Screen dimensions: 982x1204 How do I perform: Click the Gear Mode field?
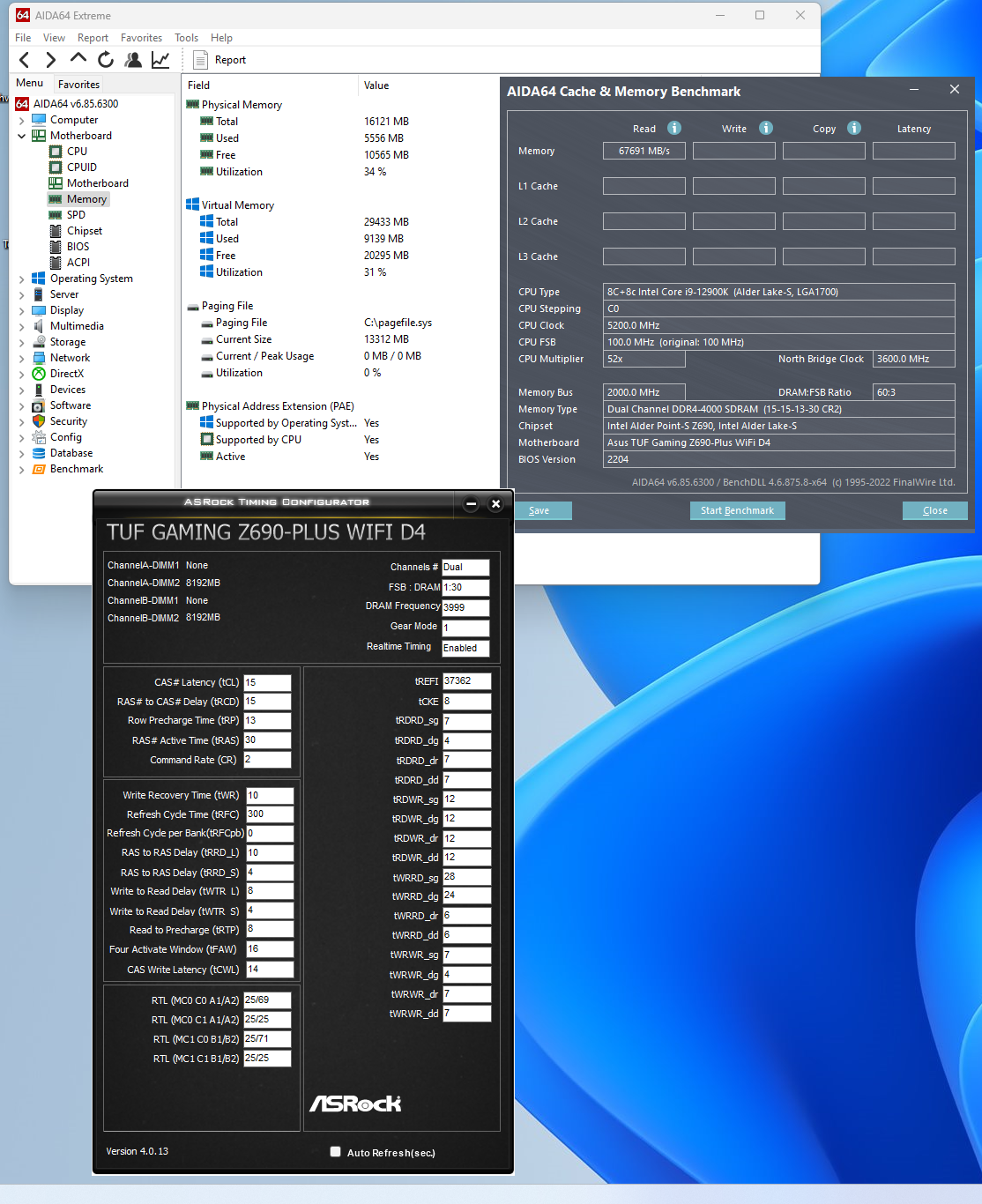(x=465, y=628)
